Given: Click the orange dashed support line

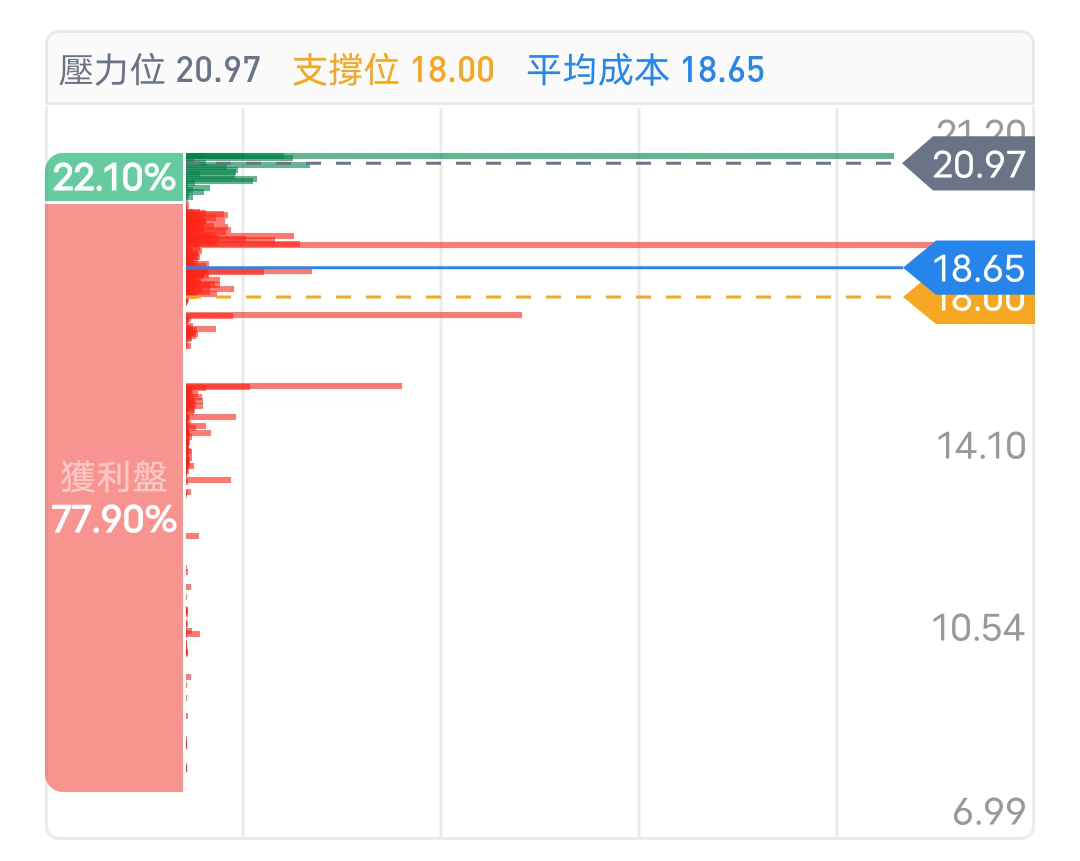Looking at the screenshot, I should click(544, 297).
